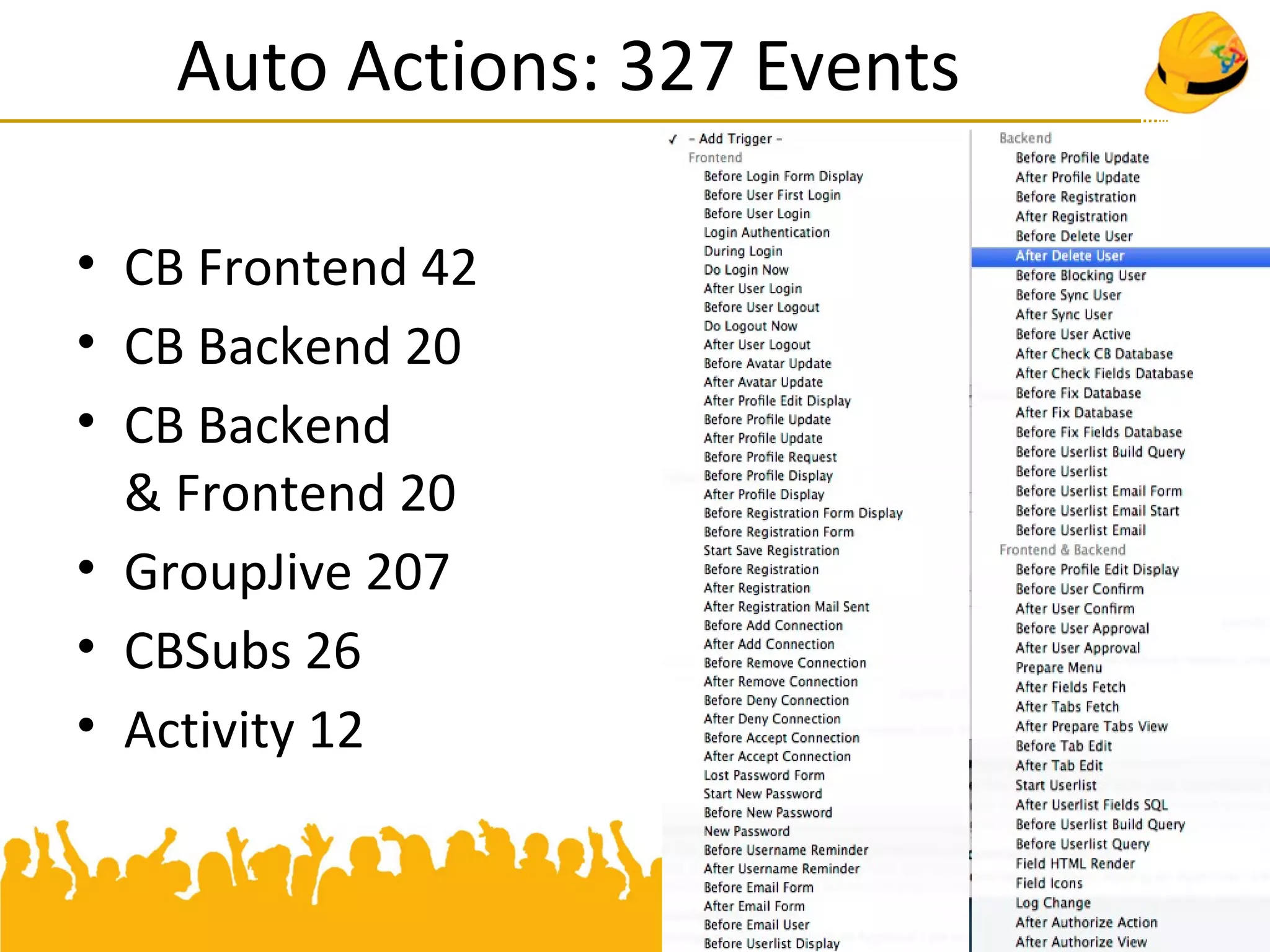Screen dimensions: 1270x952
Task: Select 'After User Approval' option
Action: [1078, 648]
